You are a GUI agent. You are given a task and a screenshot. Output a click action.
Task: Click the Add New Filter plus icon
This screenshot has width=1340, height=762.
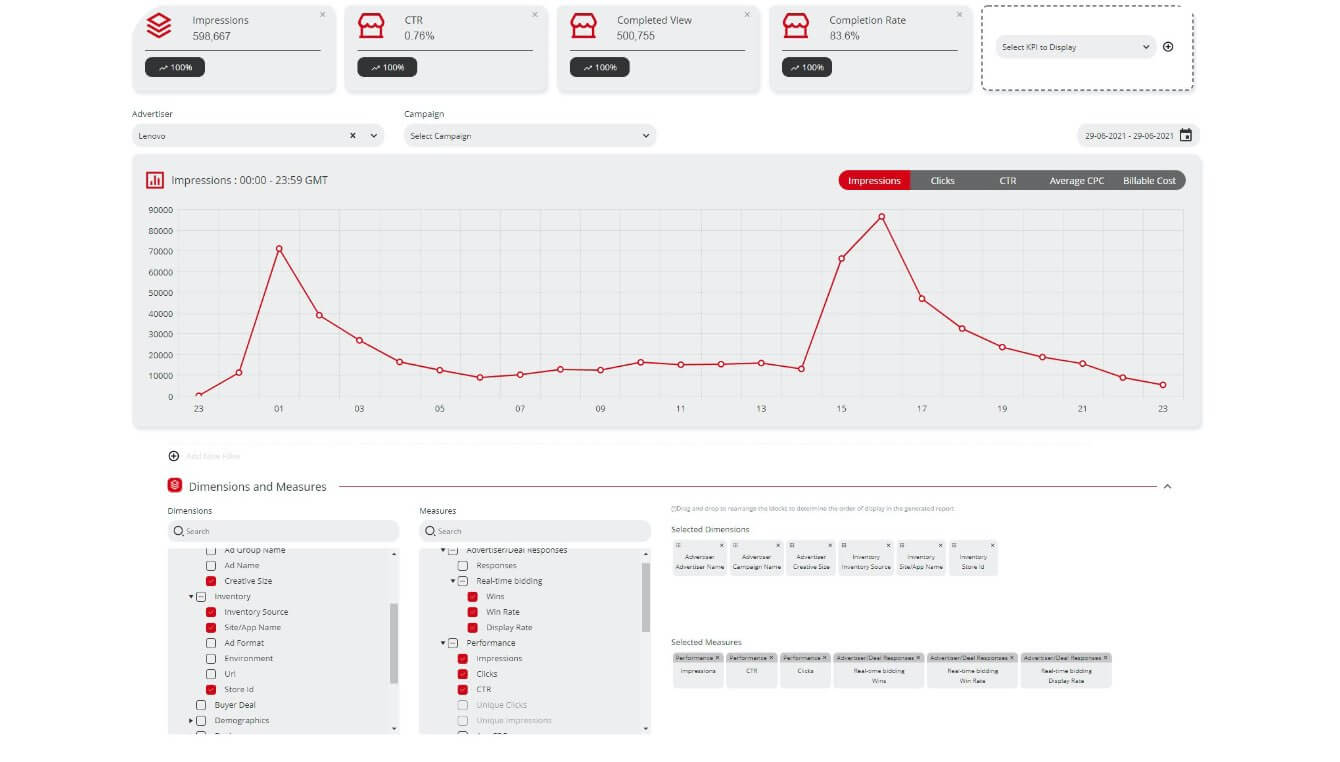coord(174,456)
